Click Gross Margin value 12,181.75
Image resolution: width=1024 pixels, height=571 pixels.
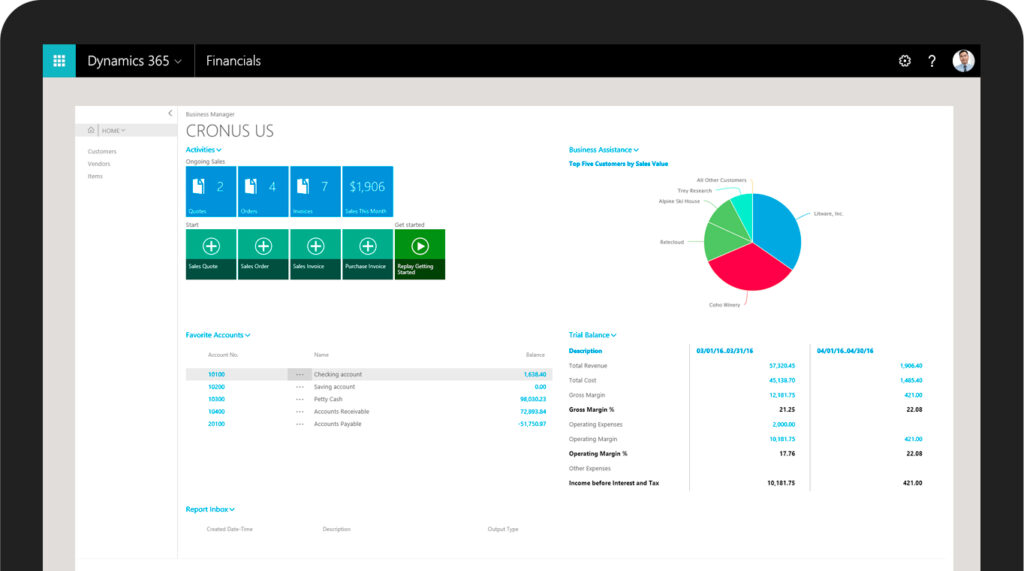(782, 395)
